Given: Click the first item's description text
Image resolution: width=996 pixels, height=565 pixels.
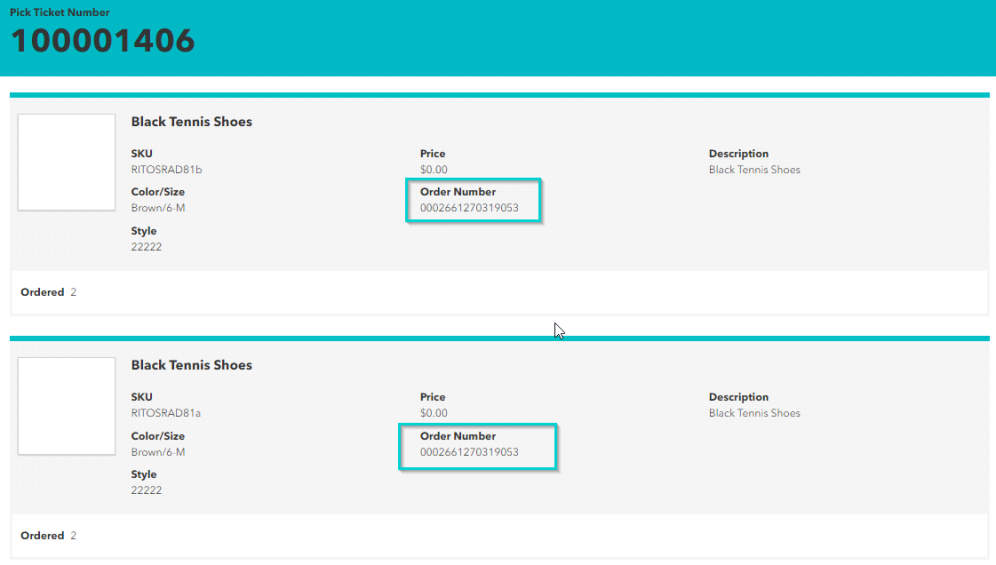Looking at the screenshot, I should pyautogui.click(x=754, y=169).
